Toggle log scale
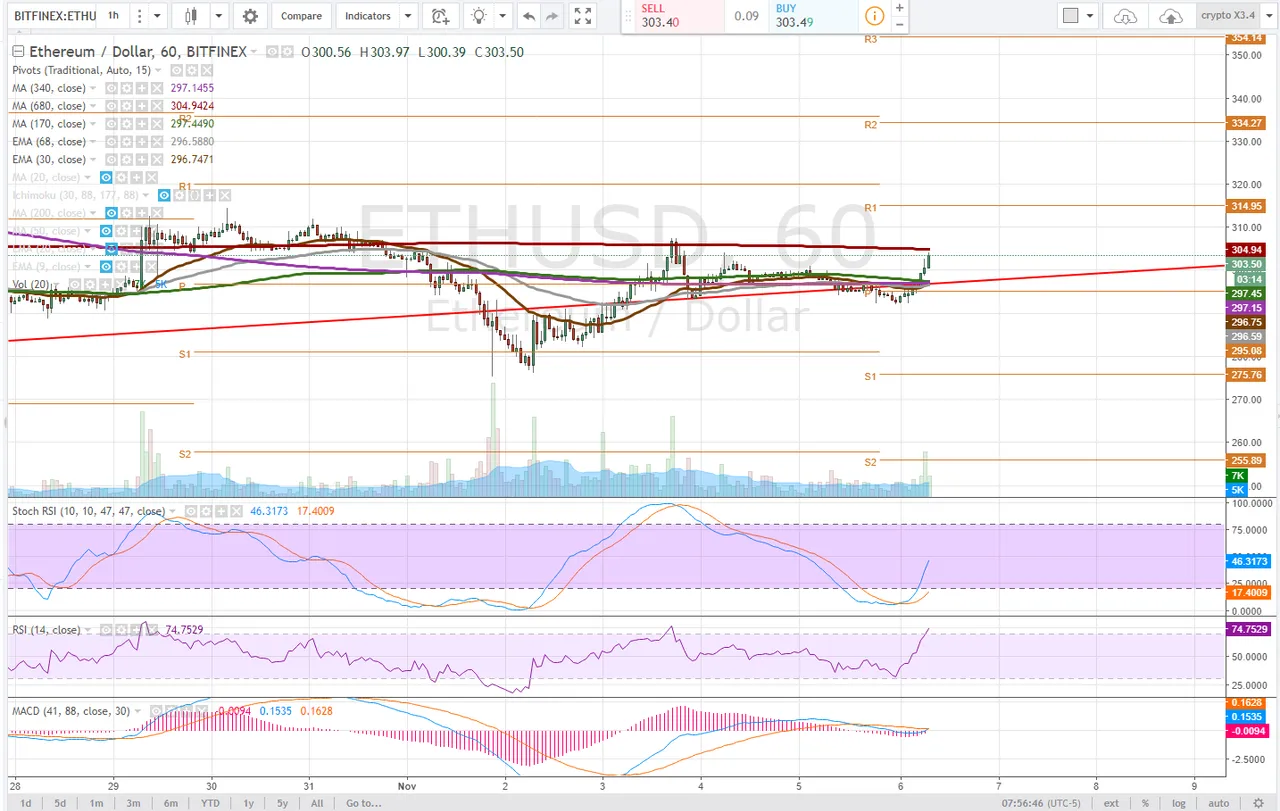 pos(1181,802)
